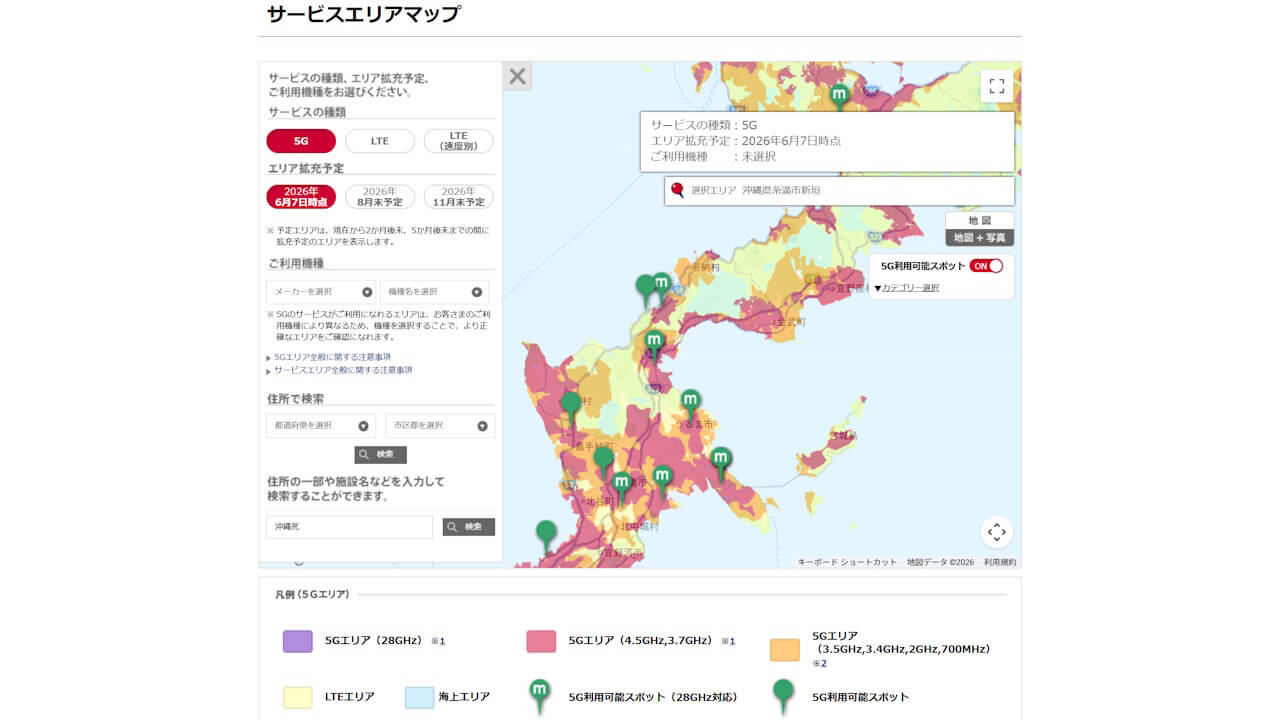
Task: Click the m-marked pin above うるま市 label
Action: tap(690, 403)
